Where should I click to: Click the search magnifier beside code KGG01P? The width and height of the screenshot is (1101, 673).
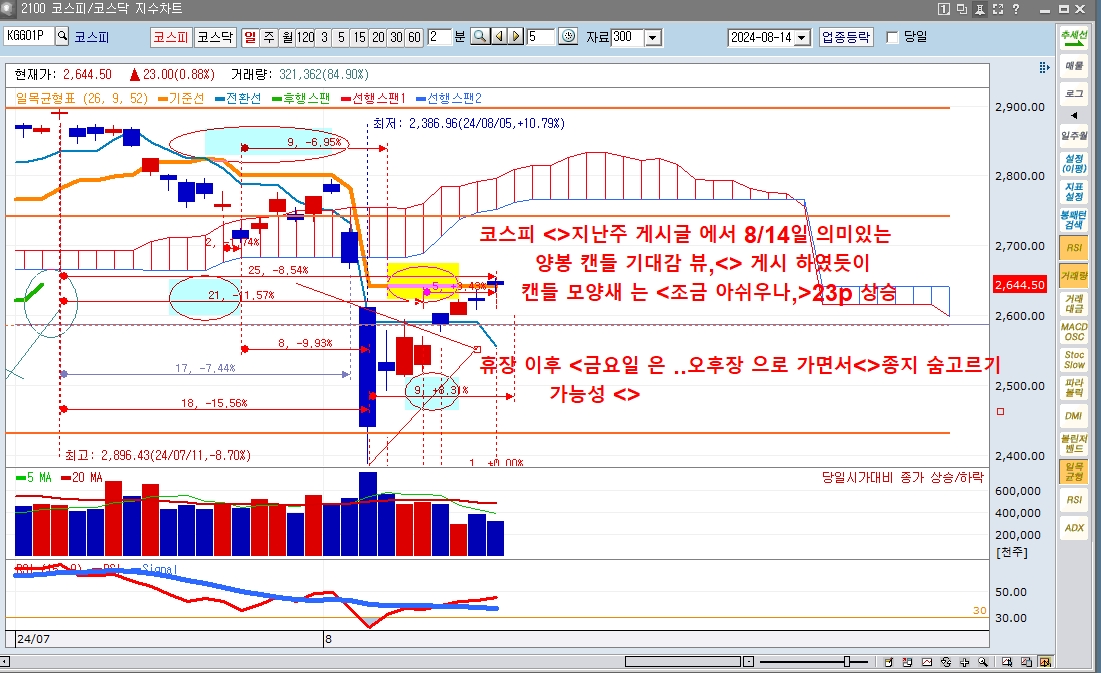[62, 37]
